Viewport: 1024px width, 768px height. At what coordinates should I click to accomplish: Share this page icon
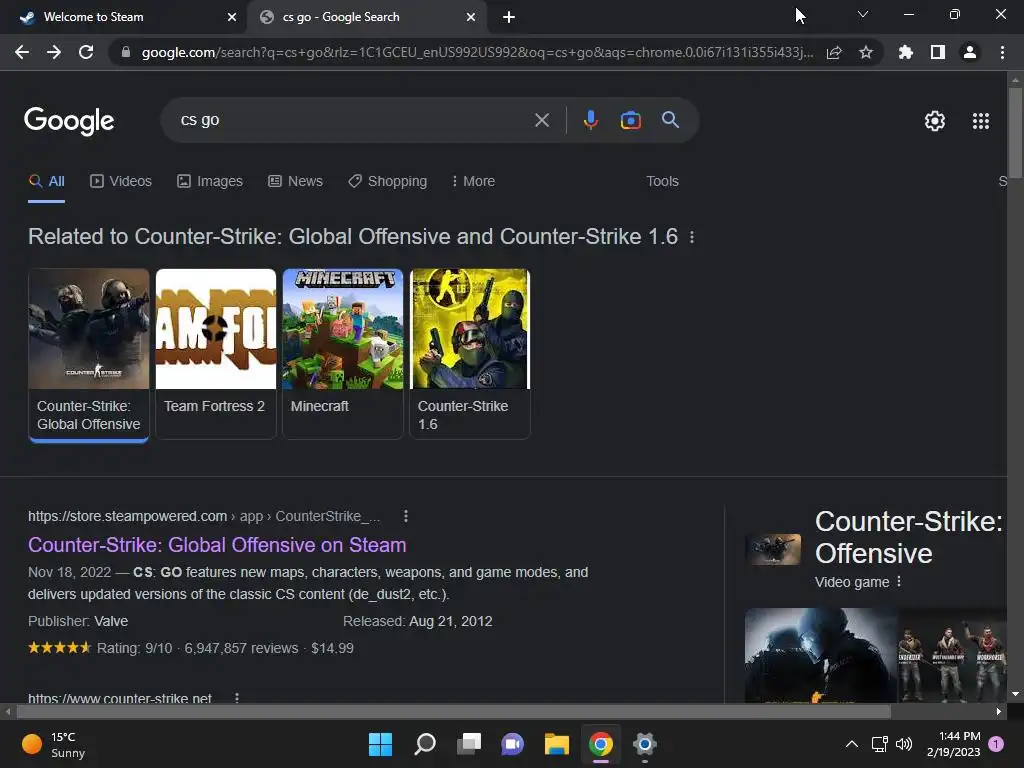(x=834, y=52)
